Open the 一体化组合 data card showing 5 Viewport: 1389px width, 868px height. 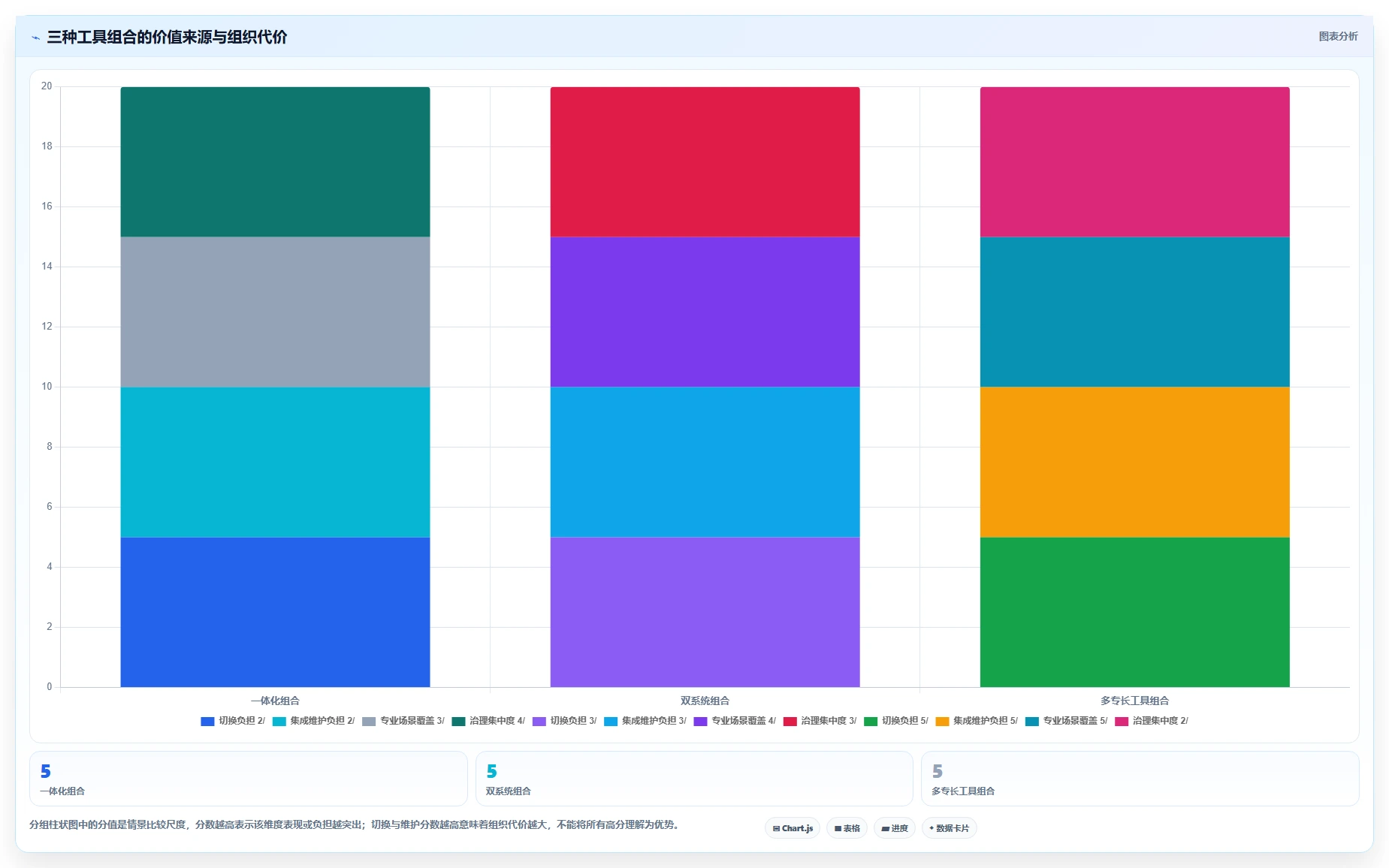[x=248, y=779]
